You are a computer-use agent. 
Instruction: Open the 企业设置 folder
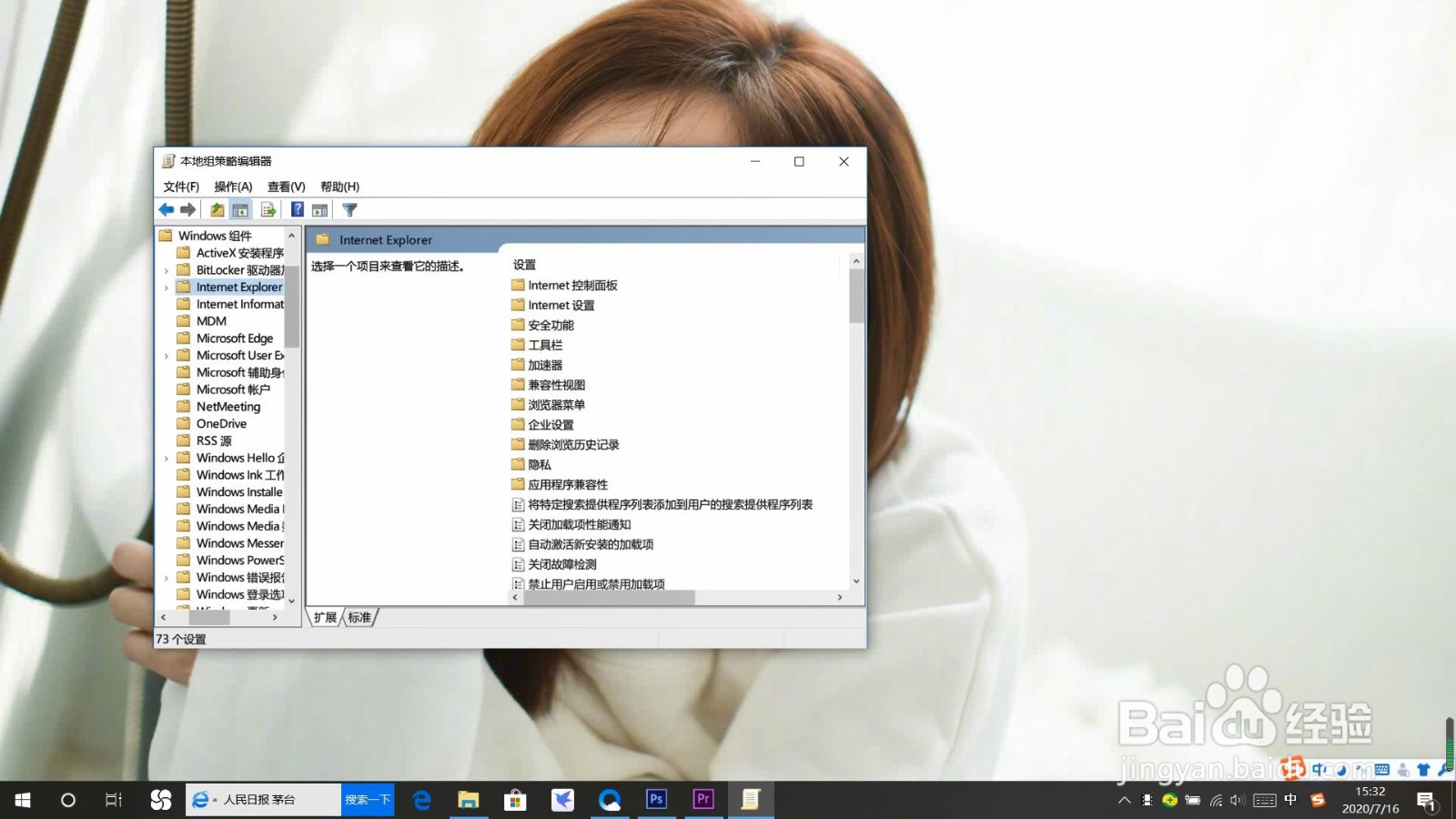click(x=542, y=426)
